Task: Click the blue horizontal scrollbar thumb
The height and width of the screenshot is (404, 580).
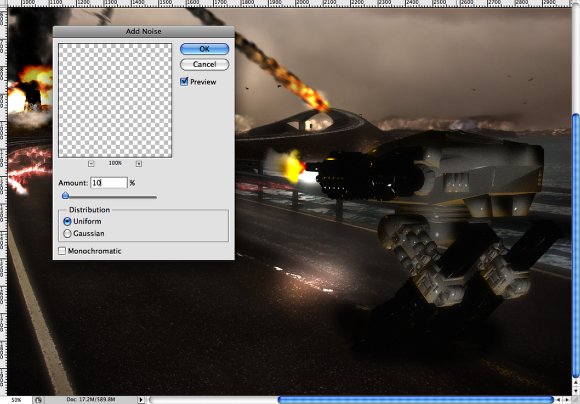Action: click(x=415, y=400)
